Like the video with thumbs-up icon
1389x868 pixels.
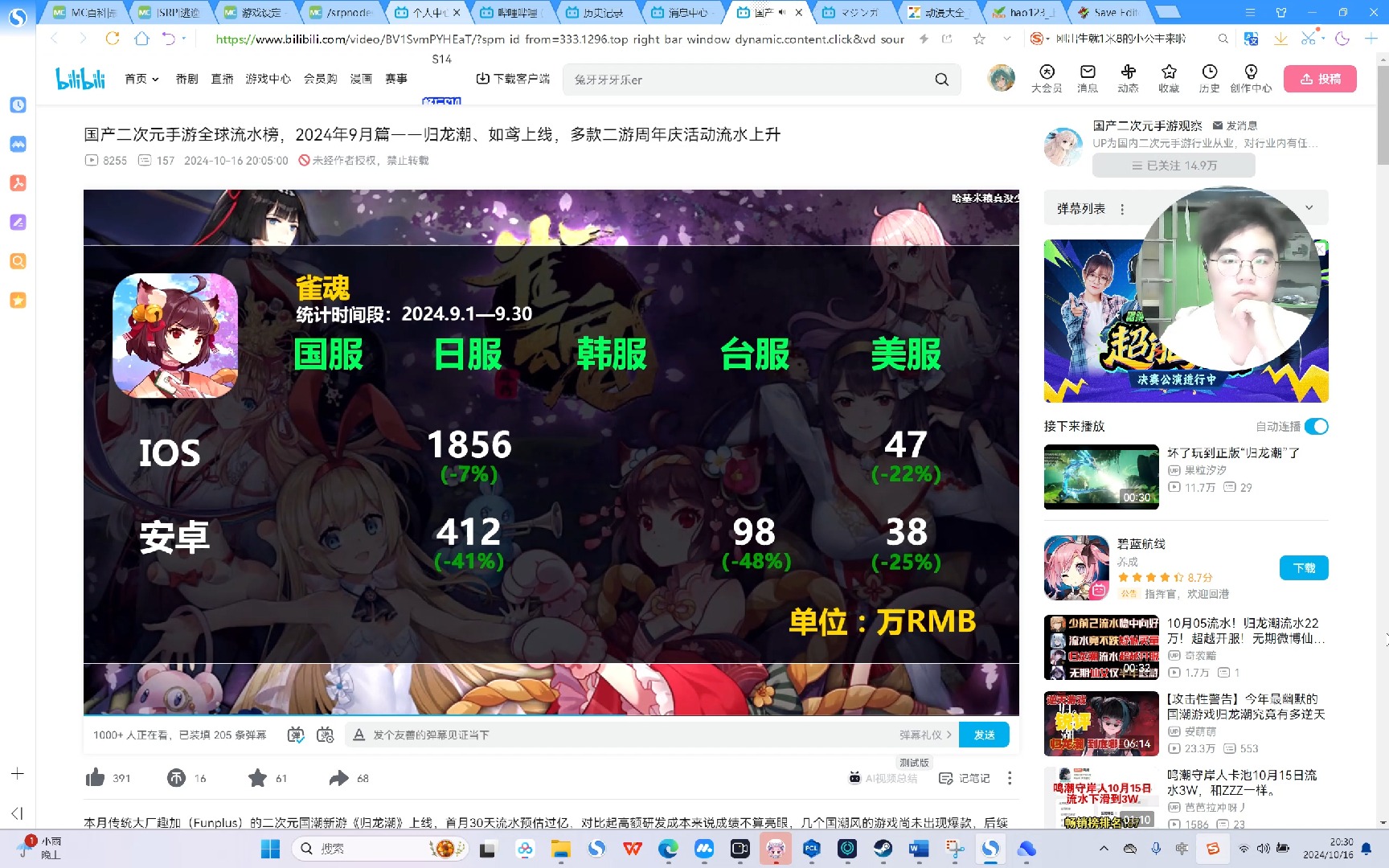[x=95, y=777]
